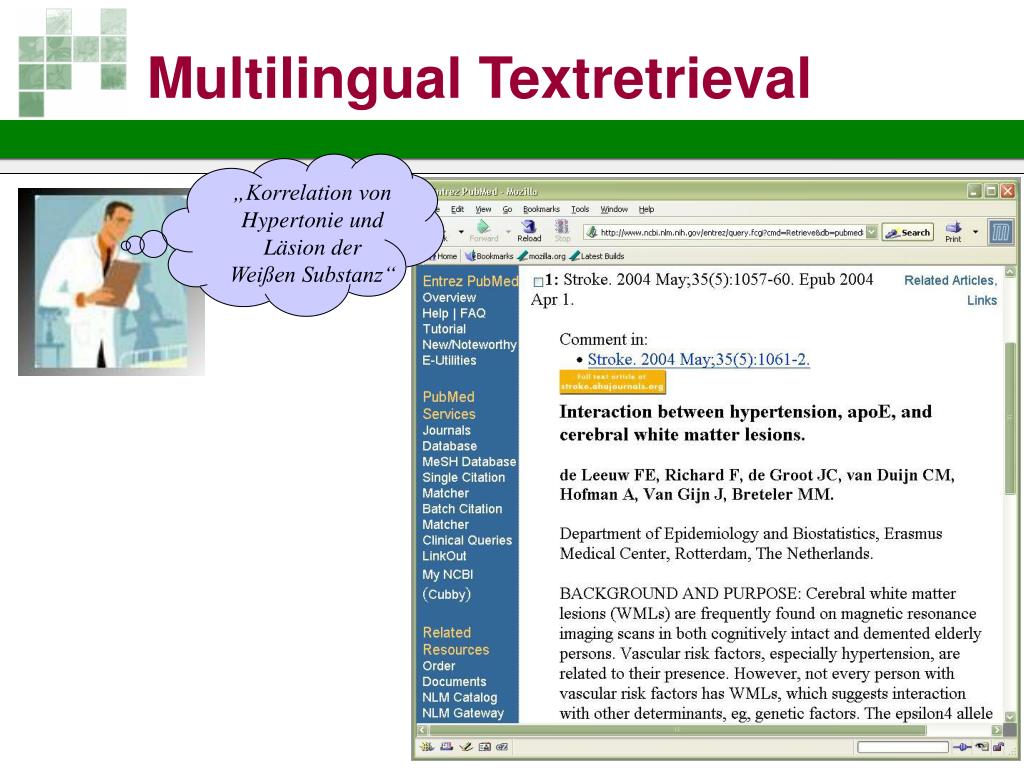
Task: Open the URL history dropdown arrow
Action: (x=871, y=232)
